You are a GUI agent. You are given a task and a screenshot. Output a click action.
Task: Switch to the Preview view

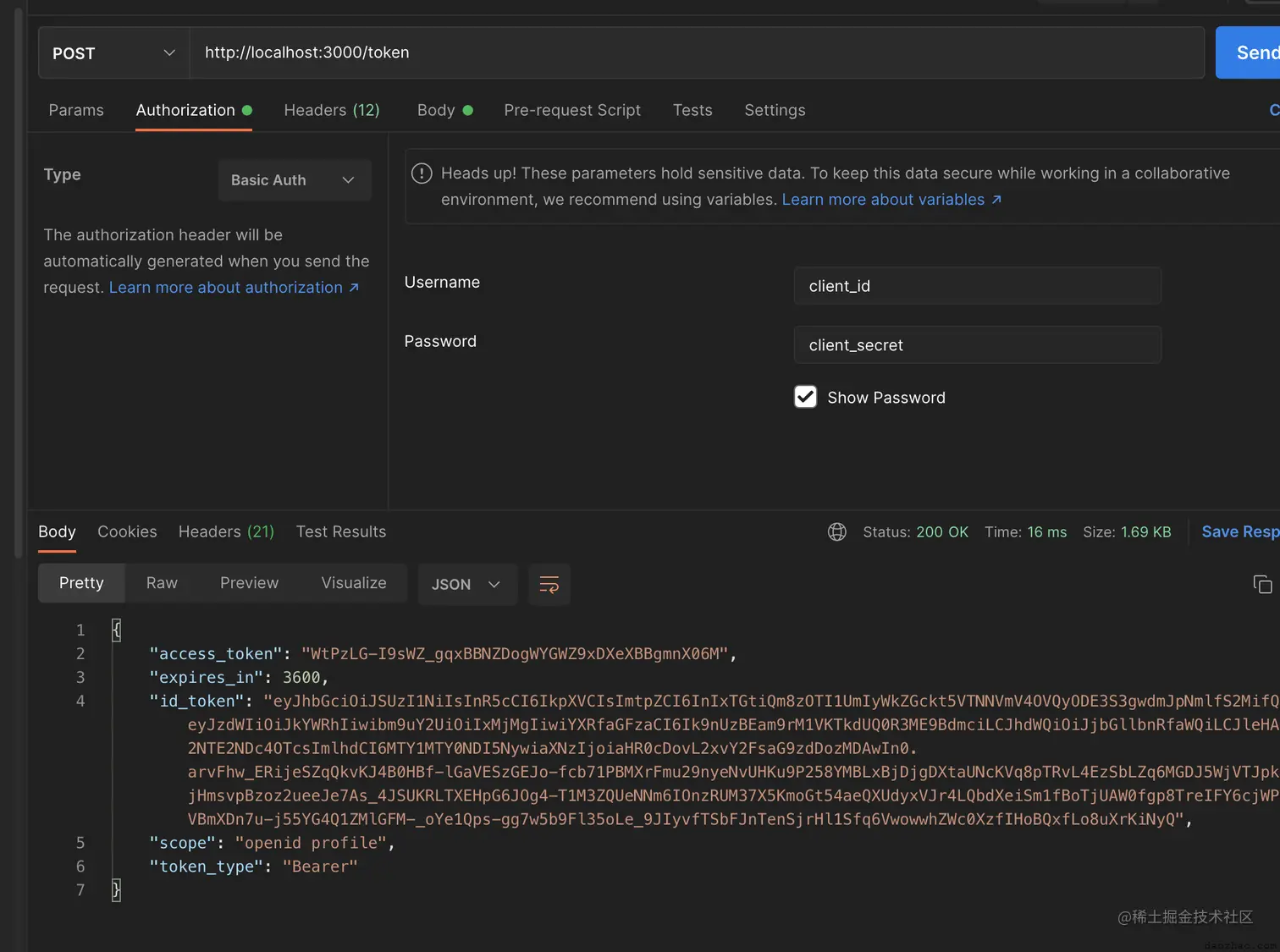[249, 583]
